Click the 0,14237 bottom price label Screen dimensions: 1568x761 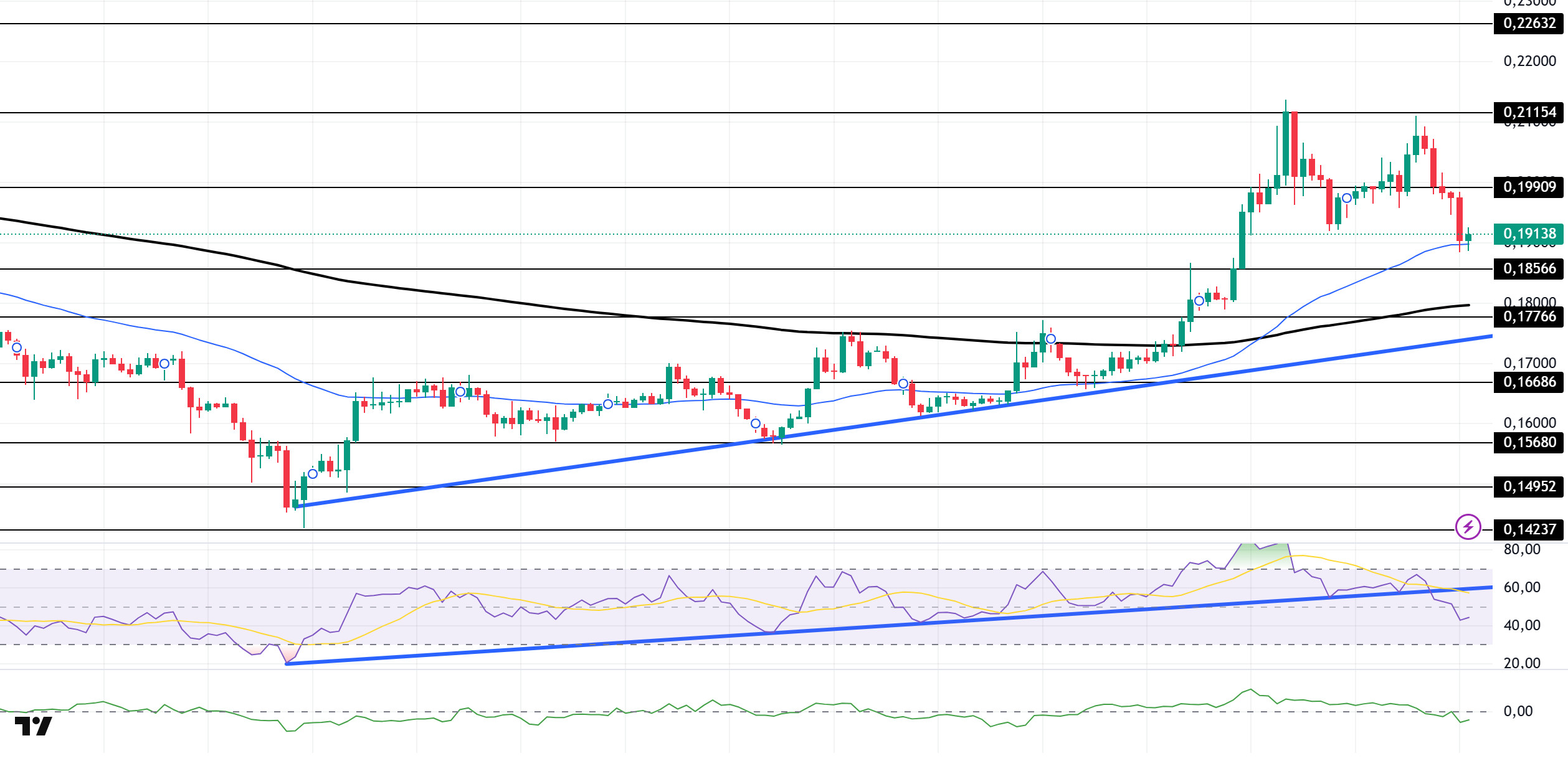coord(1529,529)
